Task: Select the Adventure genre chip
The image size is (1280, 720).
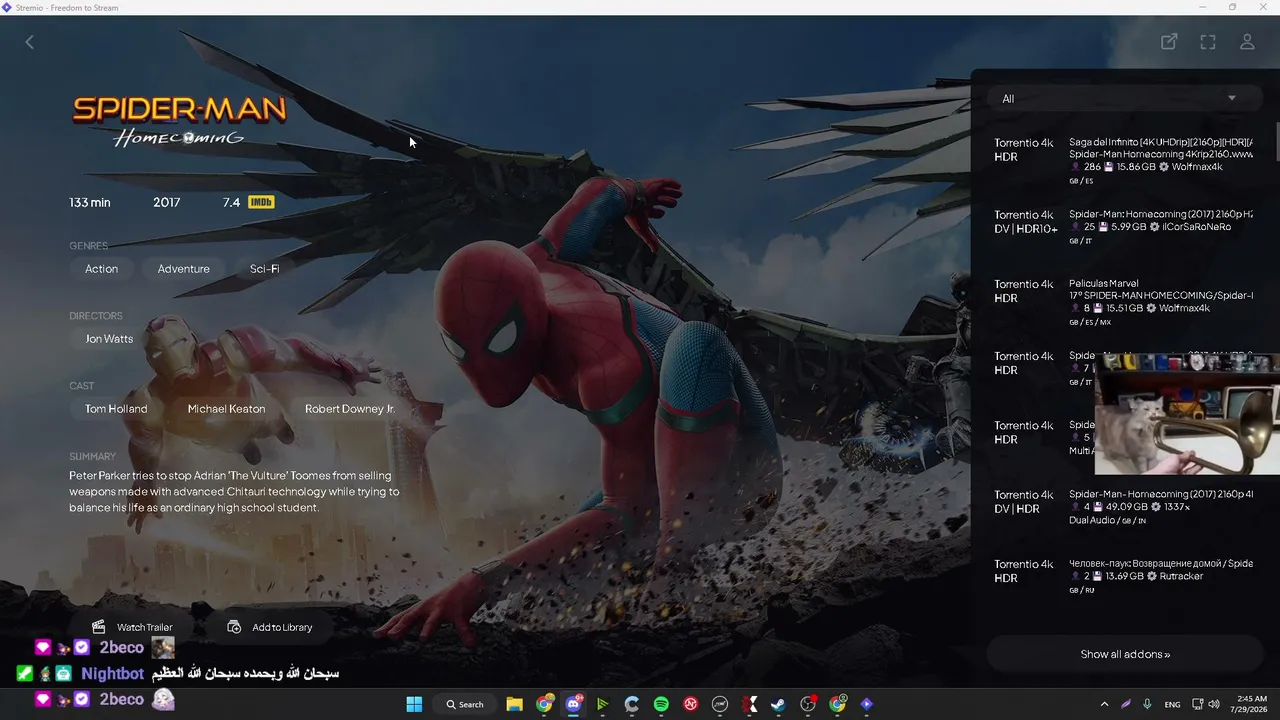Action: point(183,269)
